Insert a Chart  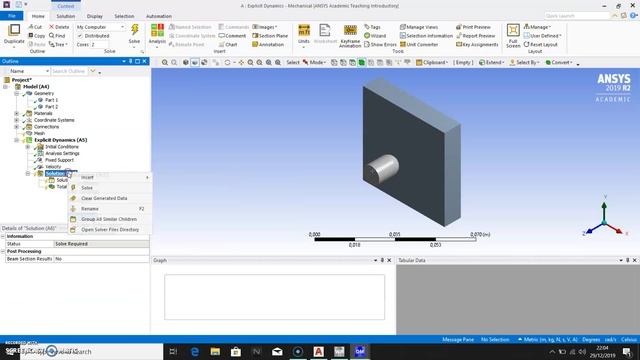[x=228, y=44]
